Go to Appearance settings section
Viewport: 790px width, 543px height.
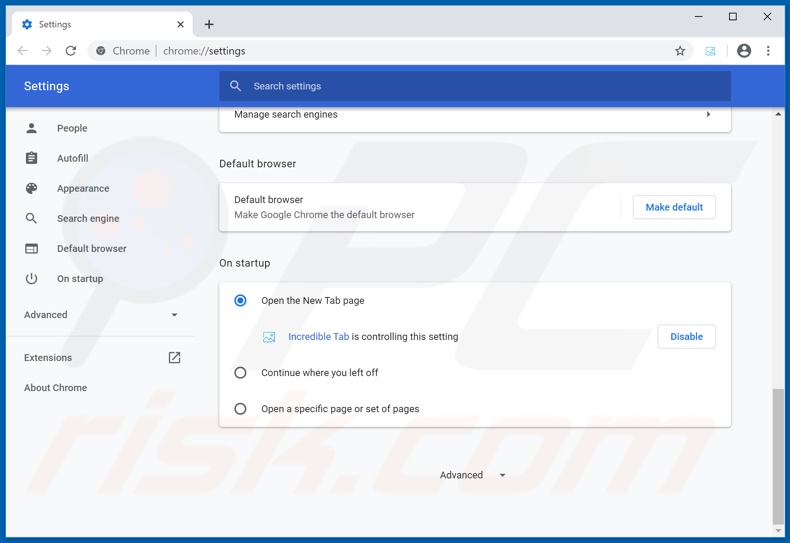click(x=83, y=188)
